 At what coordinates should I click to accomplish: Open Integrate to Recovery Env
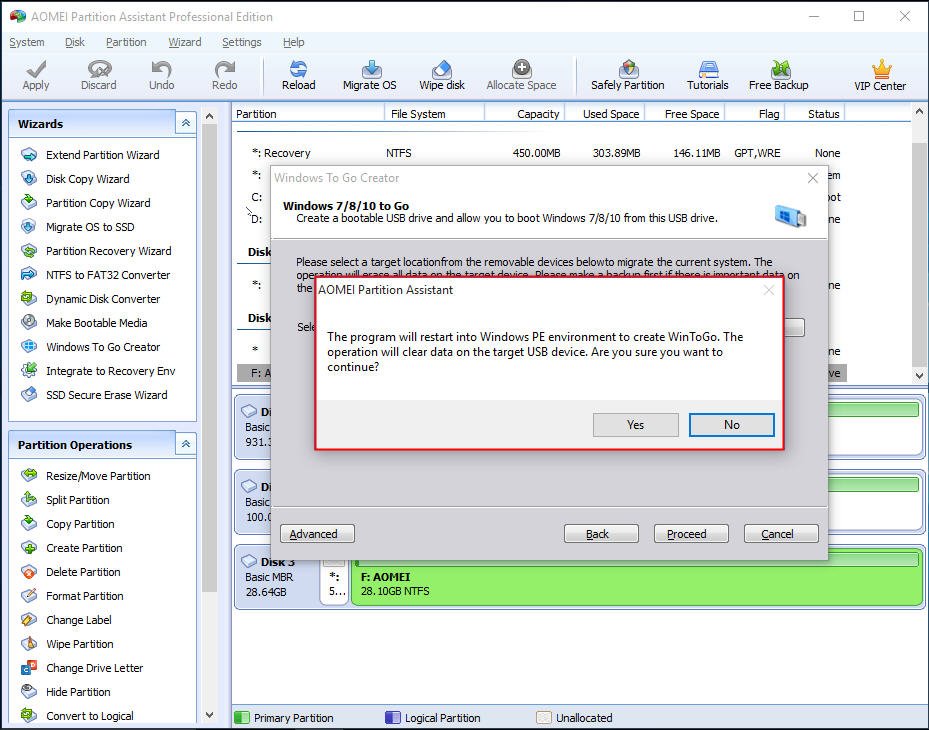(x=98, y=371)
